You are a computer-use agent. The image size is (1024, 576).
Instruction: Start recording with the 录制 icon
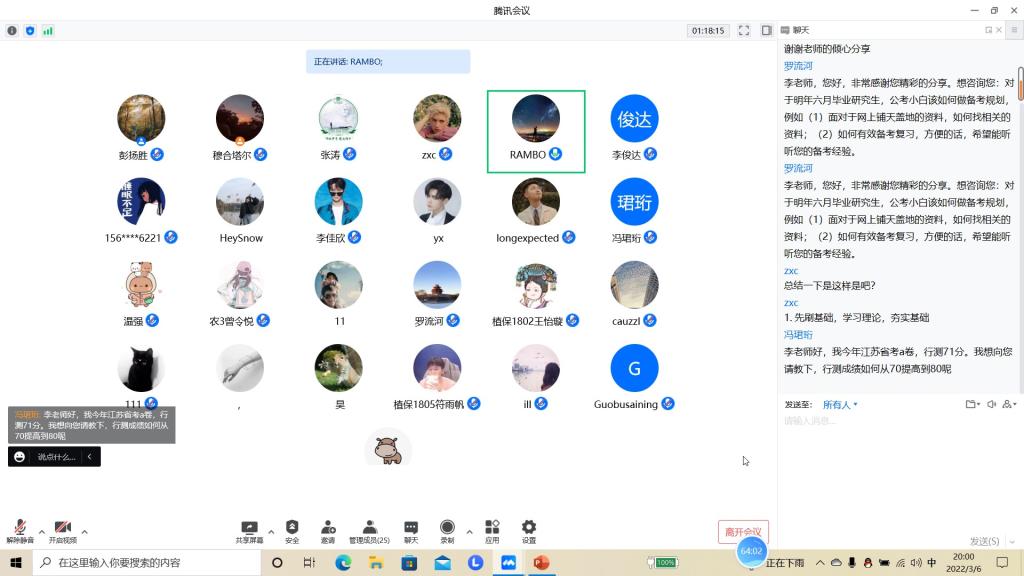pos(447,531)
